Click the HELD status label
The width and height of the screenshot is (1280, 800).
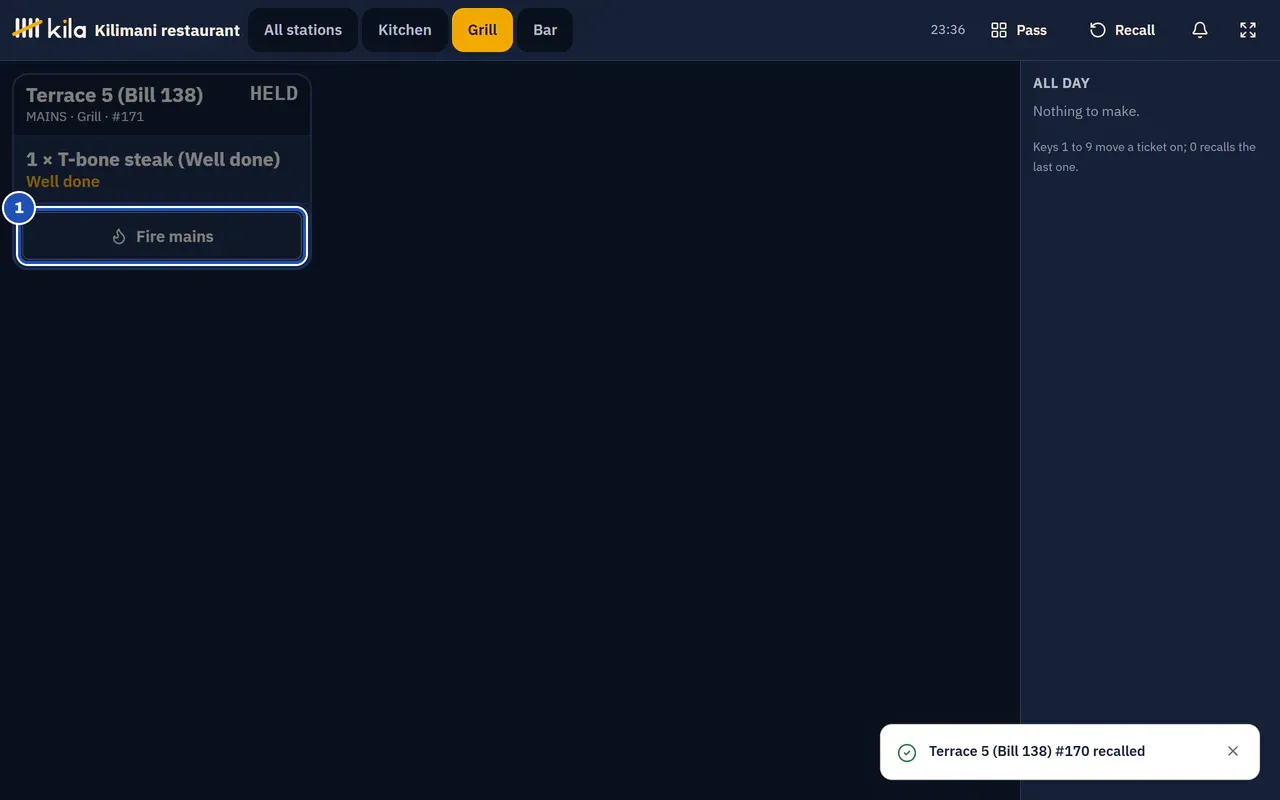274,93
